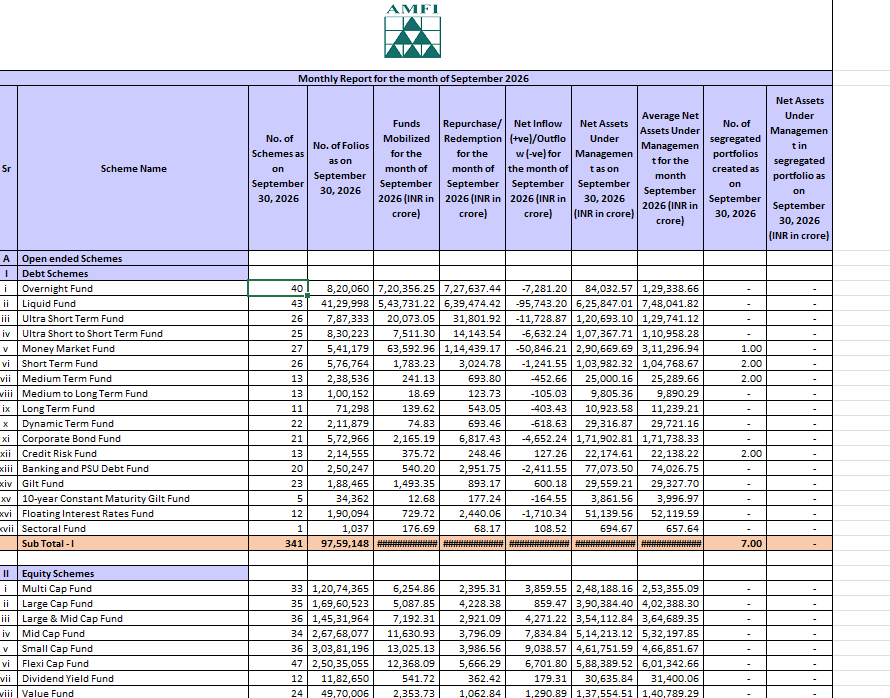Select the 'Money Market Fund' cell
The height and width of the screenshot is (698, 890).
(x=133, y=349)
